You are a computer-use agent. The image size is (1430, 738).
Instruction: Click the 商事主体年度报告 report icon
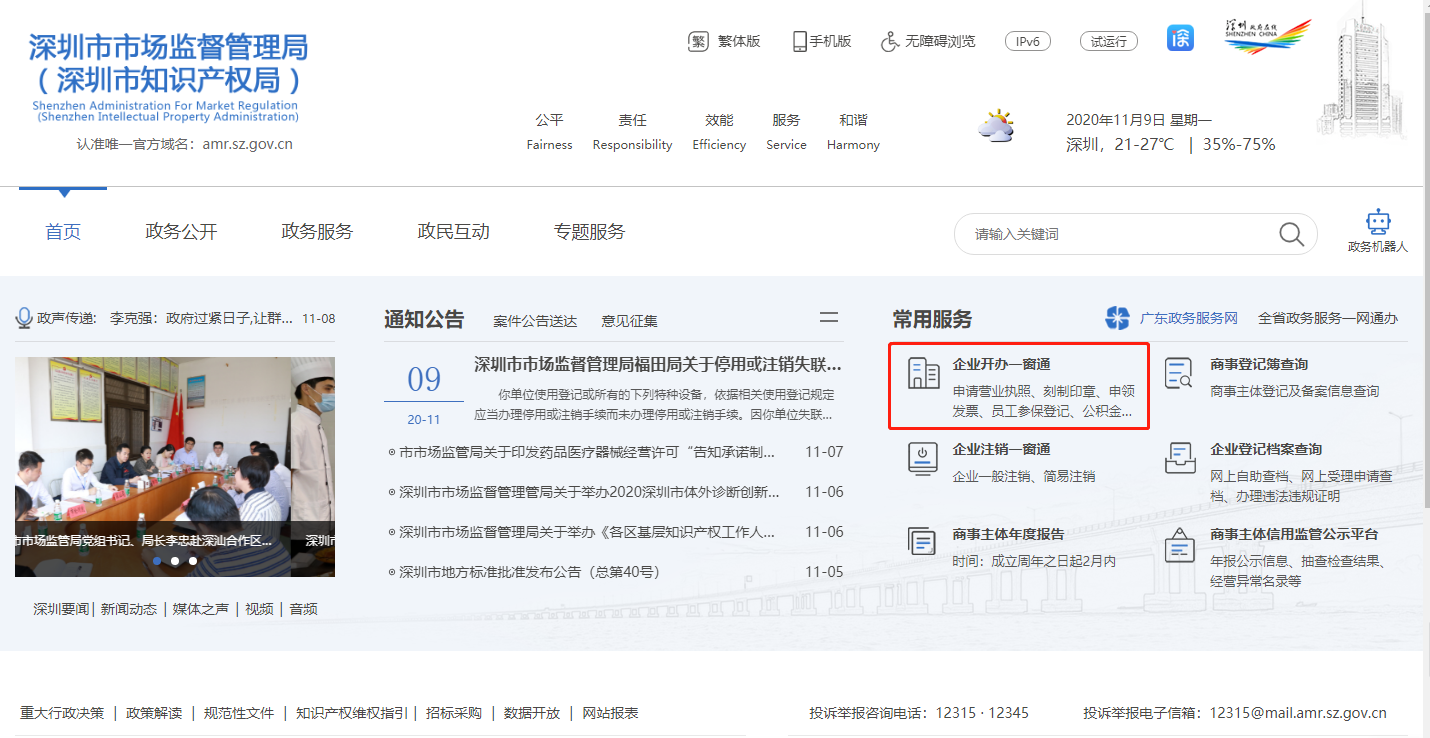922,539
